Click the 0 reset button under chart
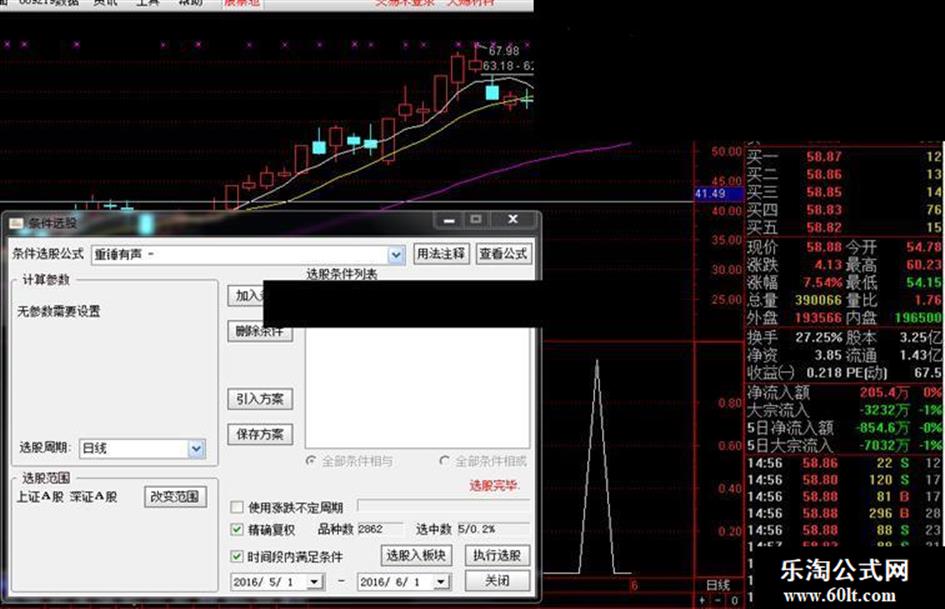Screen dimensions: 945x609 pyautogui.click(x=734, y=601)
